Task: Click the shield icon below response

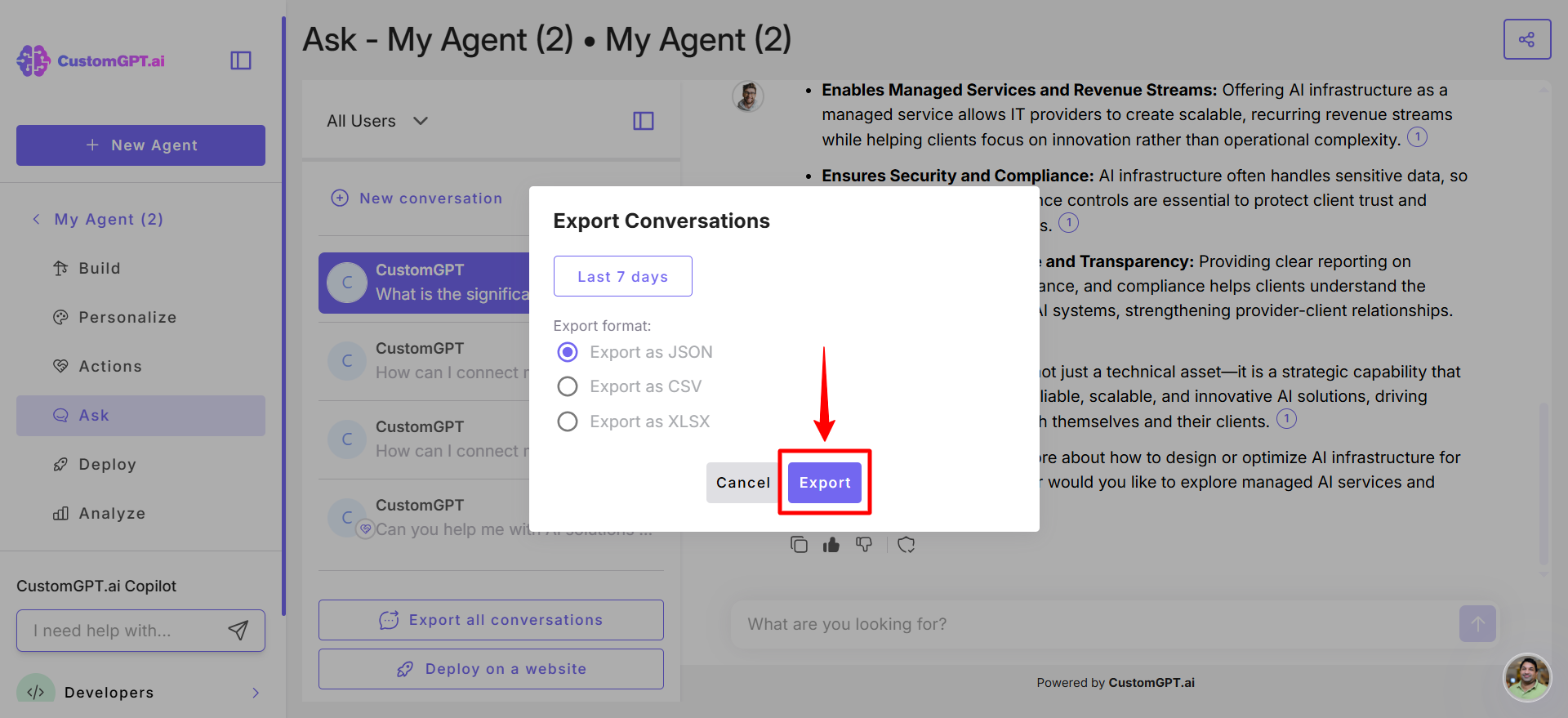Action: pos(906,544)
